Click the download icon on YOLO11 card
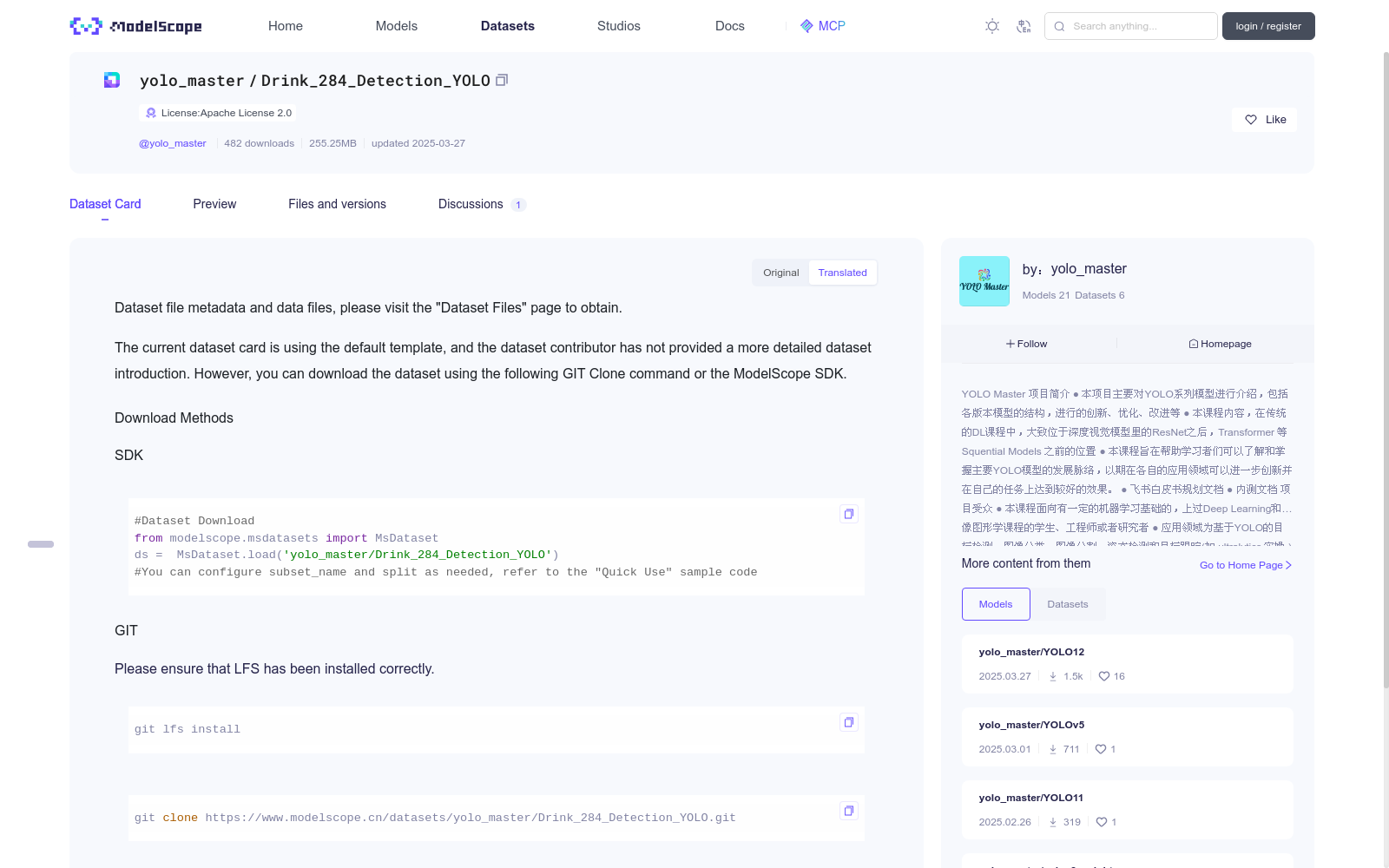This screenshot has width=1389, height=868. pos(1053,822)
